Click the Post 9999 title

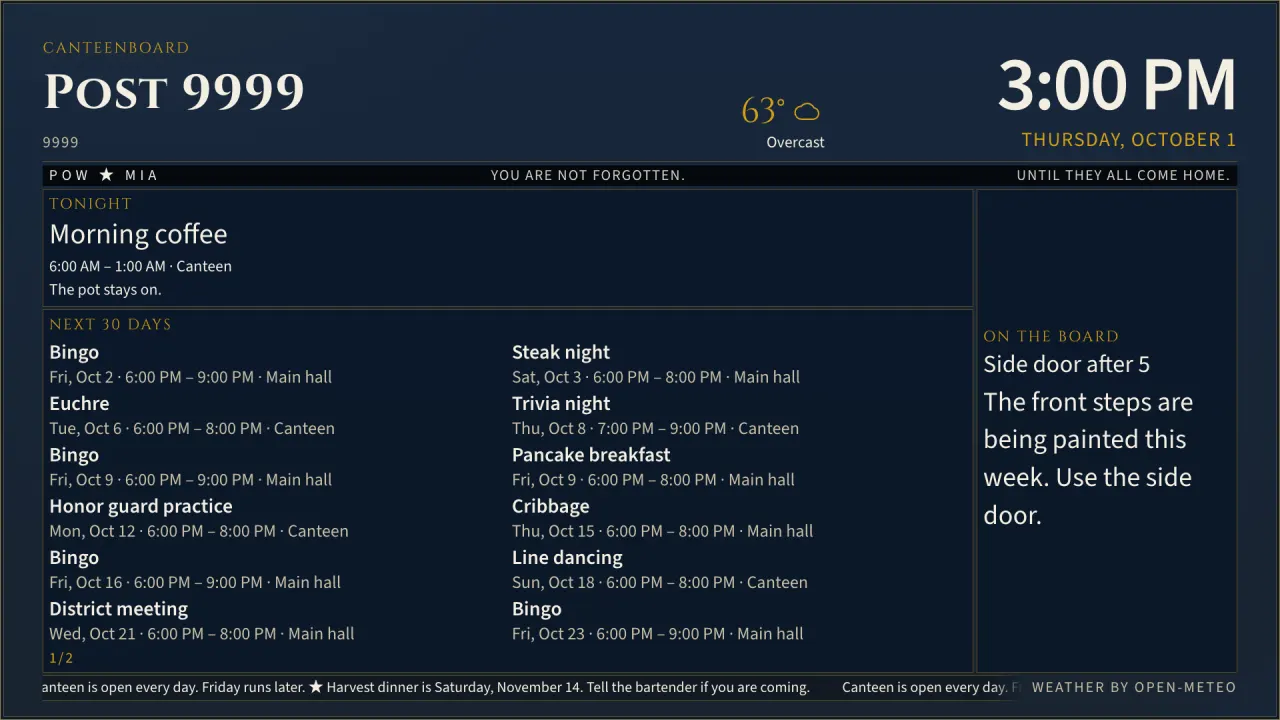[174, 92]
